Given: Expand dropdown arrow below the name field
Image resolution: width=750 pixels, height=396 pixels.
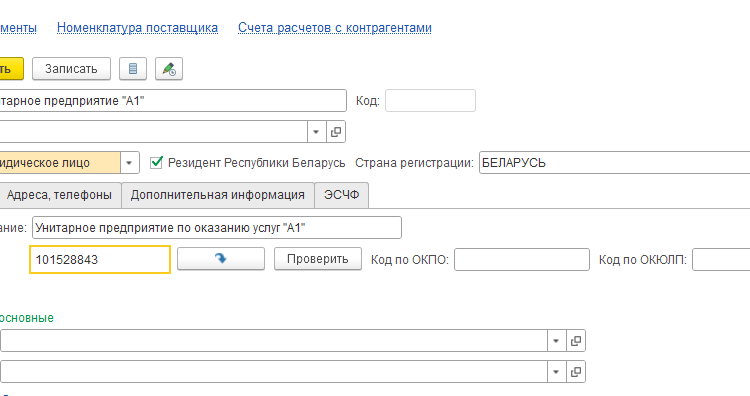Looking at the screenshot, I should pos(316,132).
